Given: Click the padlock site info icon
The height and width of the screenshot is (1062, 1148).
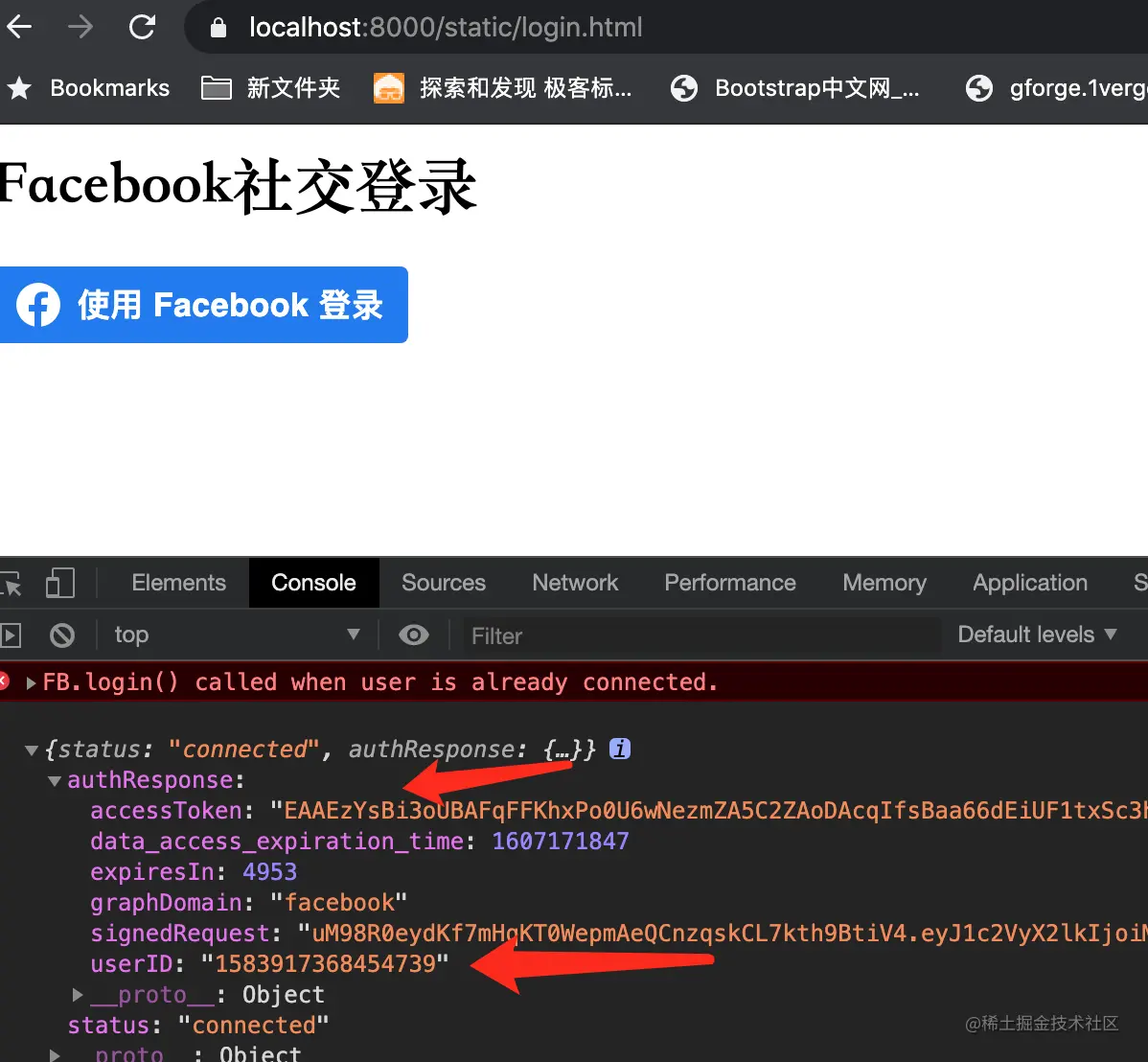Looking at the screenshot, I should (x=218, y=28).
